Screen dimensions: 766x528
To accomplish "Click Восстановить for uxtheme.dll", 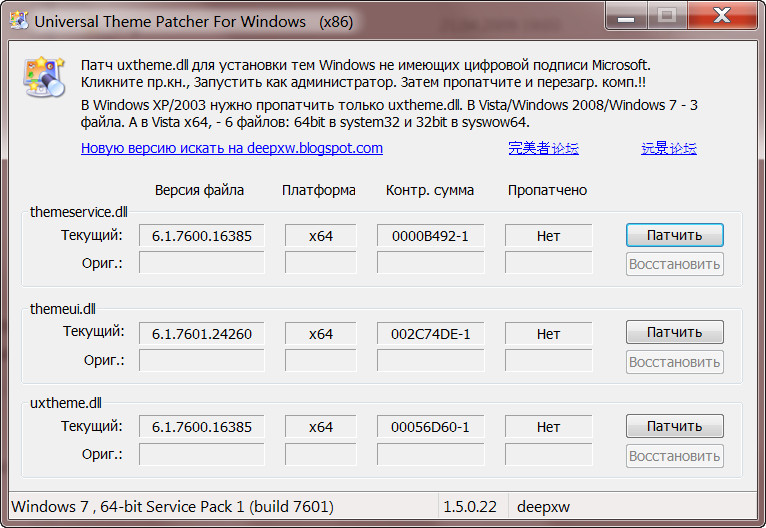I will point(675,456).
